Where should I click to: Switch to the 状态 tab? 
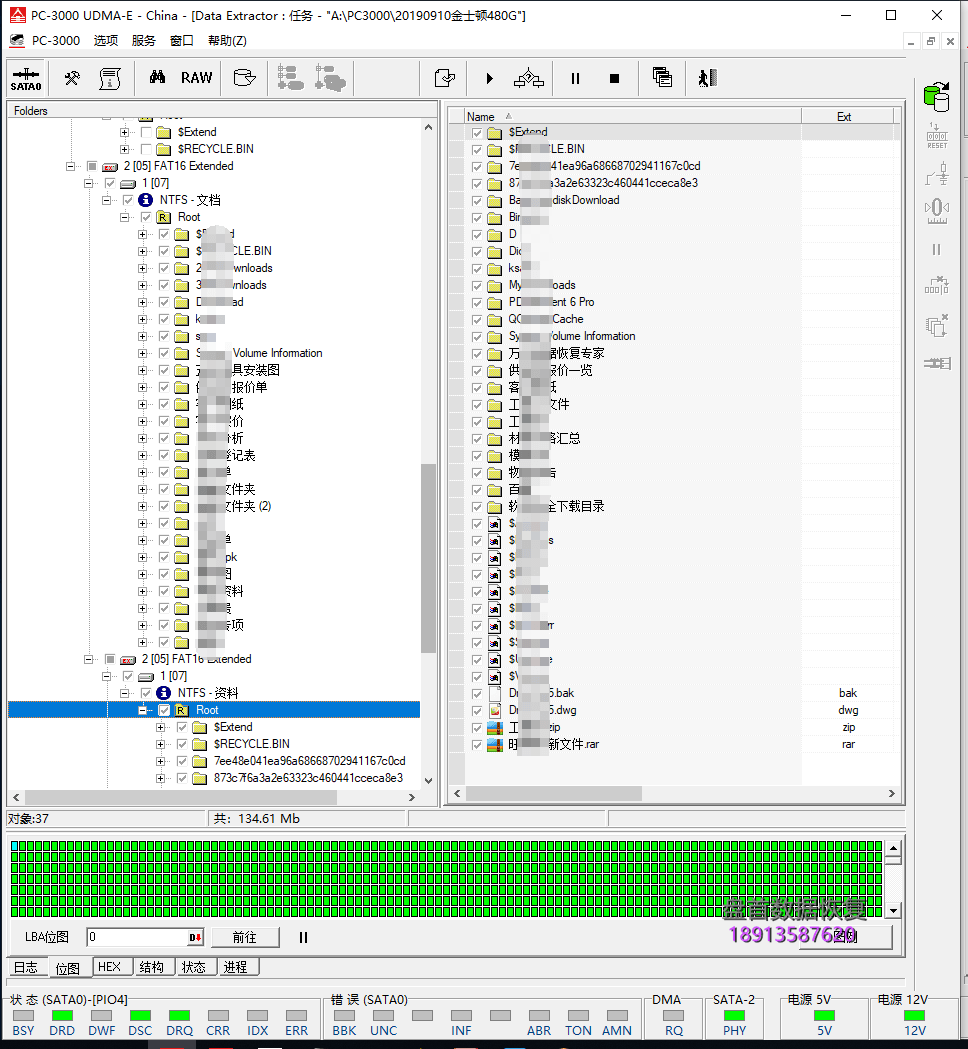[194, 967]
